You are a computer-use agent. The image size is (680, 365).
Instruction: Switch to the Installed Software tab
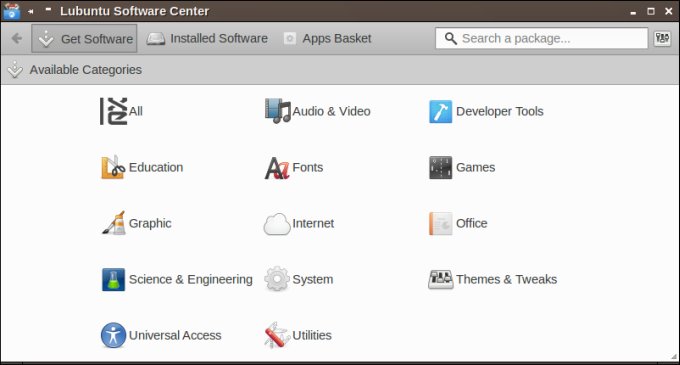(207, 39)
